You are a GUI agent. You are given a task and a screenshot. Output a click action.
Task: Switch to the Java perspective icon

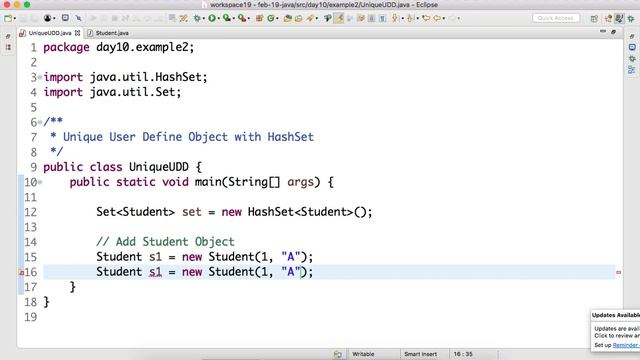[x=619, y=18]
